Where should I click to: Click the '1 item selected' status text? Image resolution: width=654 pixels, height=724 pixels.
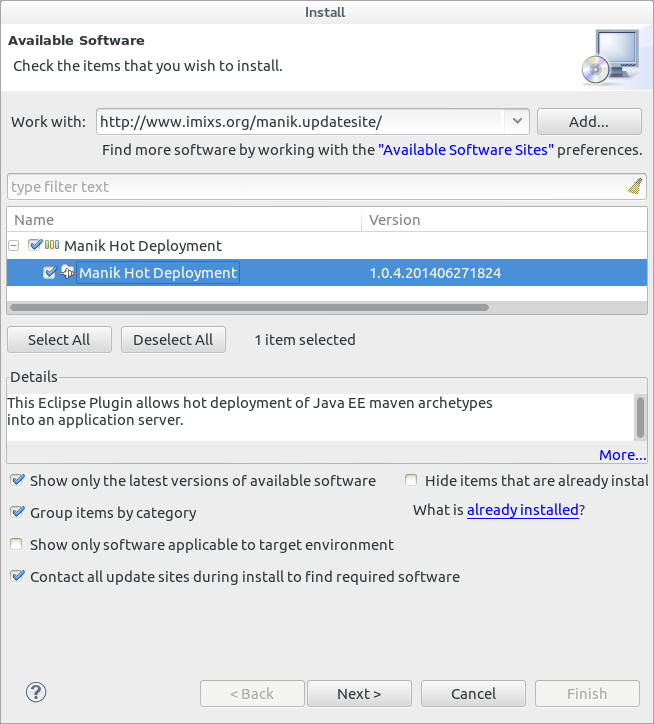point(305,340)
